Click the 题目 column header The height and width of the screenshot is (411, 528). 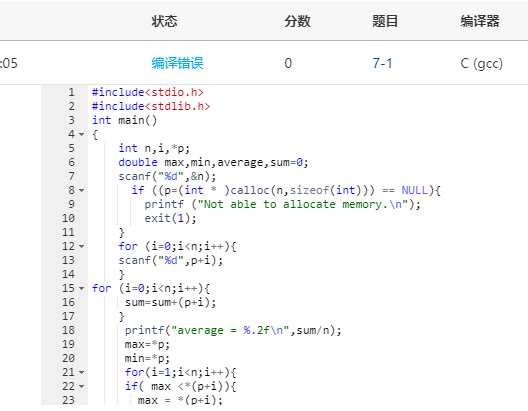(385, 21)
